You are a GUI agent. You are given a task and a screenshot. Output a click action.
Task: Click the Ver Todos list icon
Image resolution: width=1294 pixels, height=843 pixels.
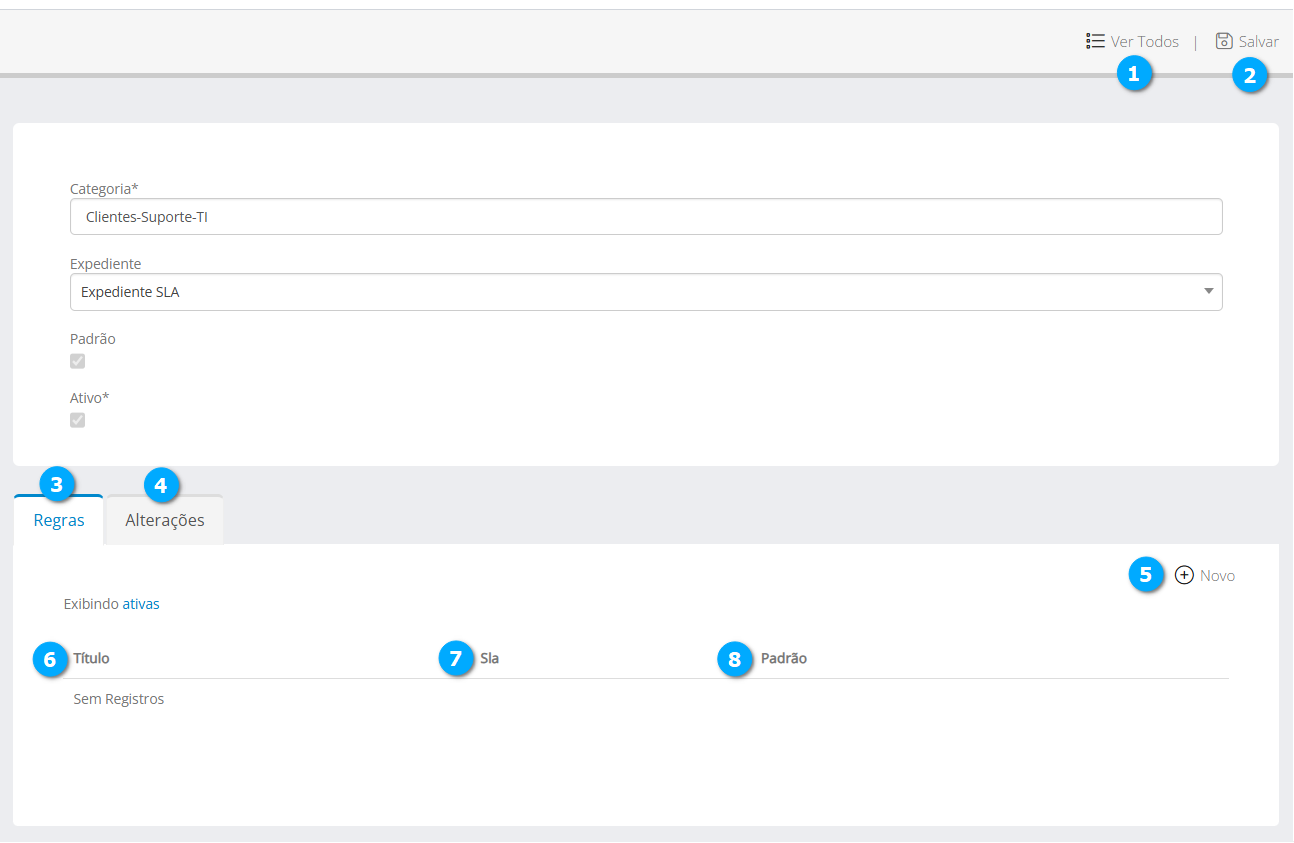(x=1095, y=41)
